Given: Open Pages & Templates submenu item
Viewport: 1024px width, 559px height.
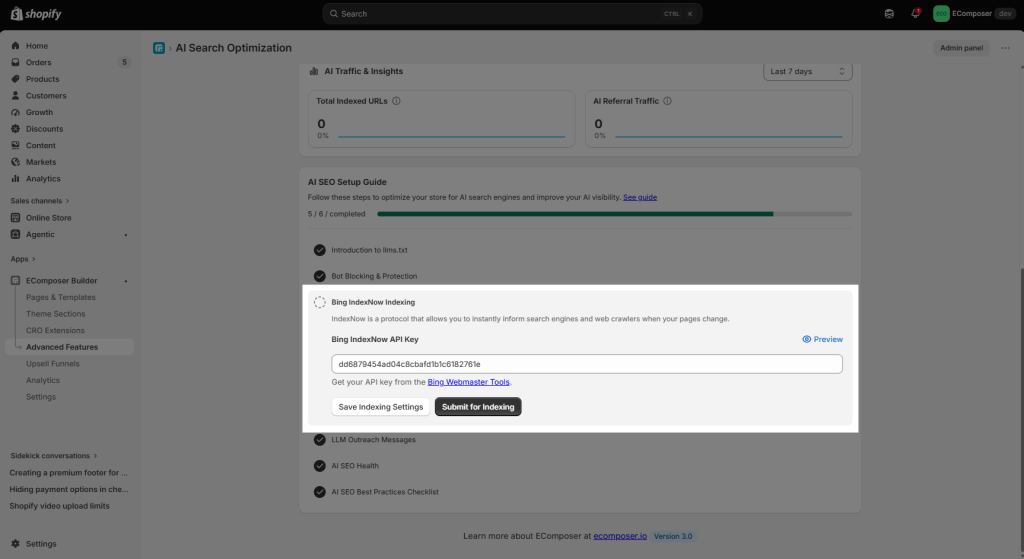Looking at the screenshot, I should click(x=61, y=297).
